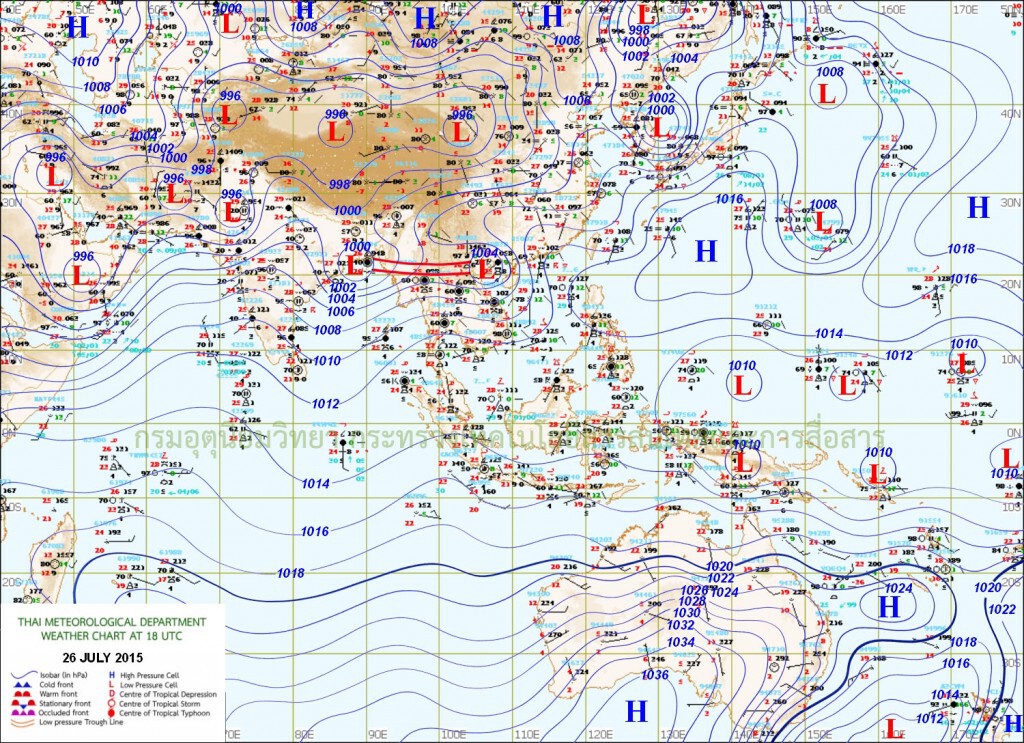1024x743 pixels.
Task: Click the filled red typhoon dot symbol
Action: (x=112, y=713)
